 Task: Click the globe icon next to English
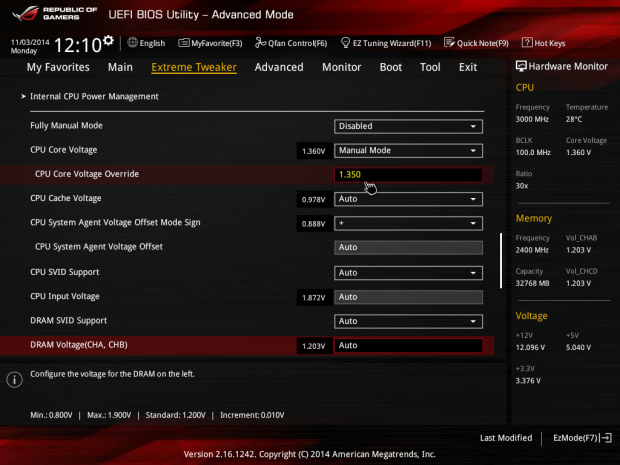click(x=133, y=43)
